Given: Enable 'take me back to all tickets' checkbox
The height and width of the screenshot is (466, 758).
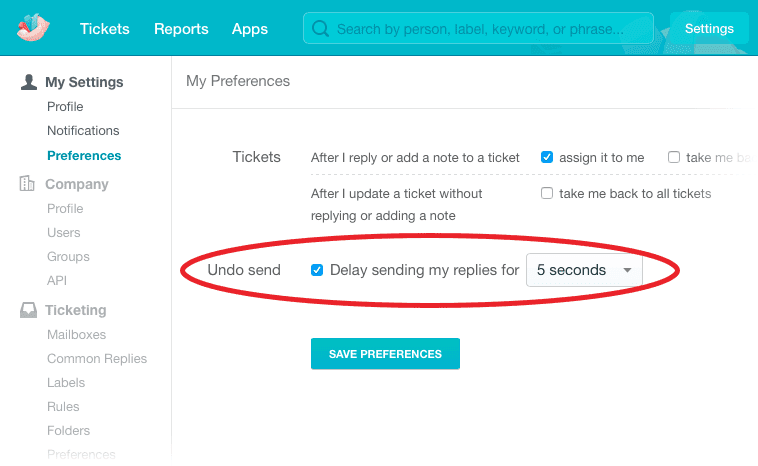Looking at the screenshot, I should pos(547,193).
